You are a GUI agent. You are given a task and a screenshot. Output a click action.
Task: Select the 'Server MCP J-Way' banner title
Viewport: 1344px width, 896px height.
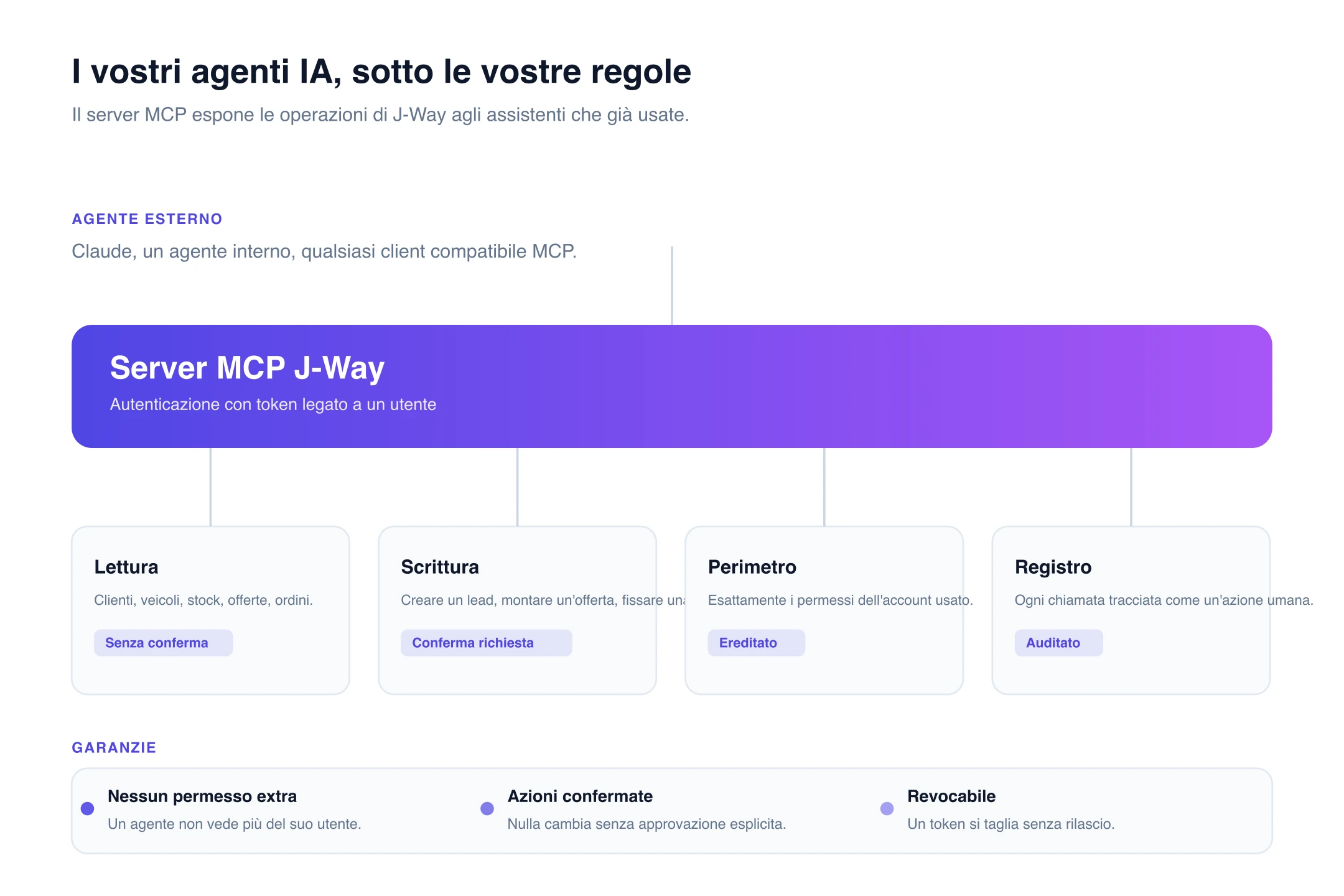247,368
